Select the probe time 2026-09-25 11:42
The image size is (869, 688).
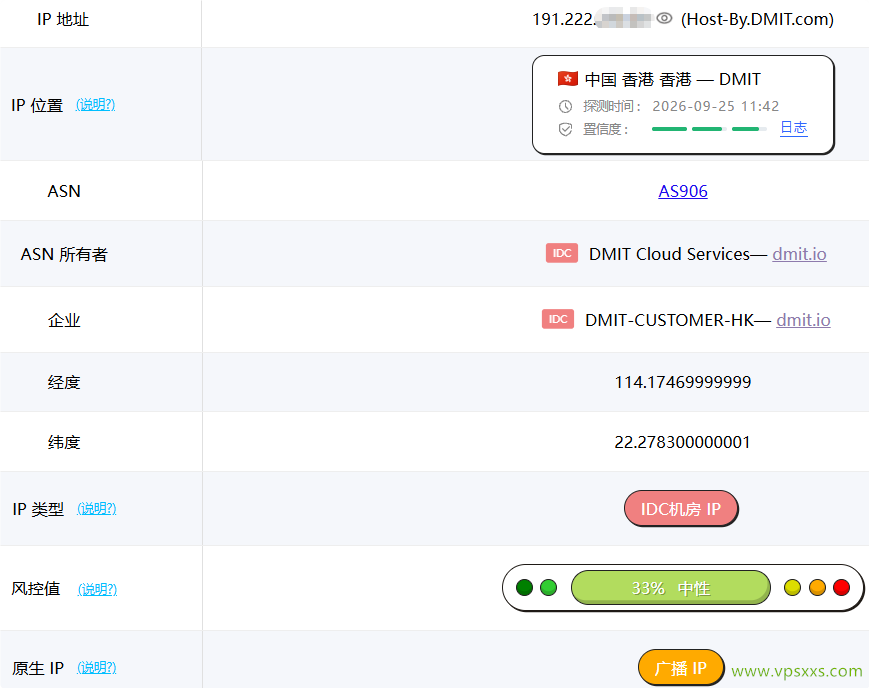715,106
